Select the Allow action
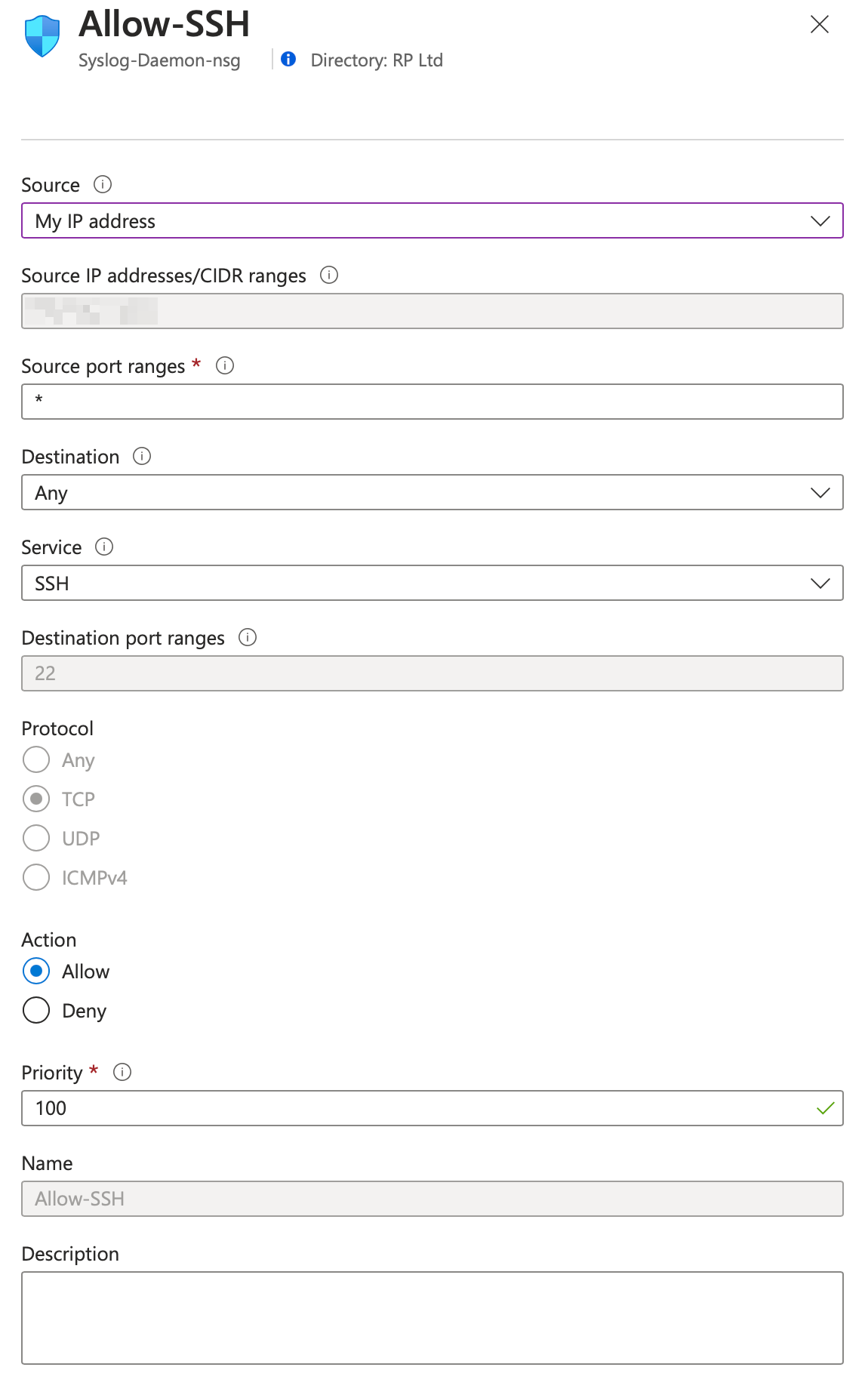The width and height of the screenshot is (868, 1395). point(36,971)
